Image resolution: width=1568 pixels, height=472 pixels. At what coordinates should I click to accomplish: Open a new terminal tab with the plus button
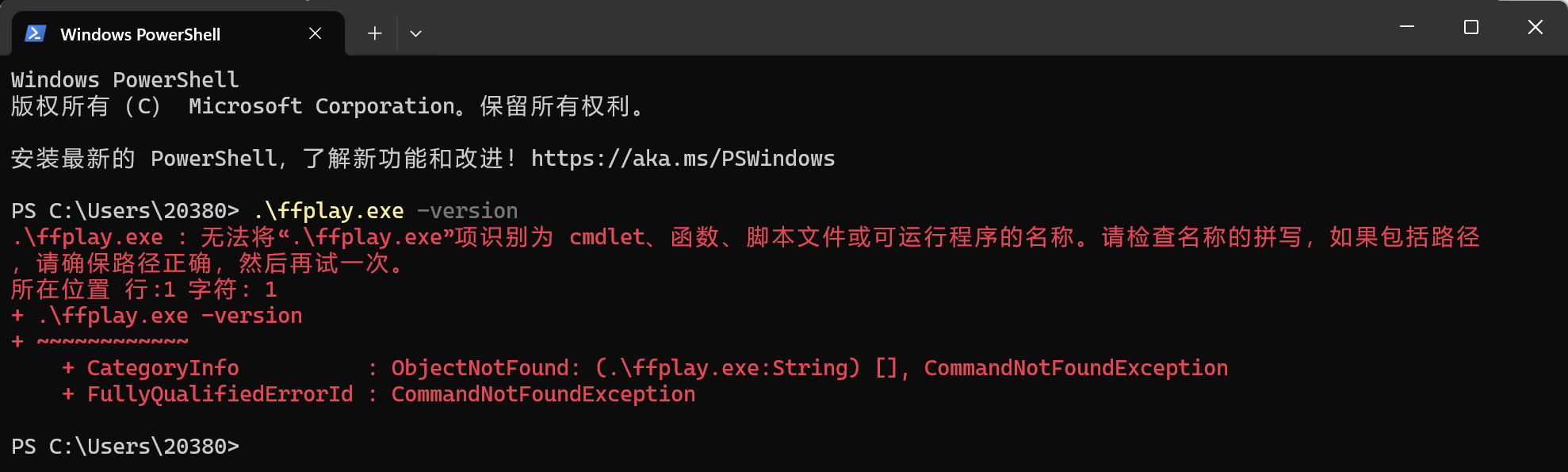[x=373, y=33]
